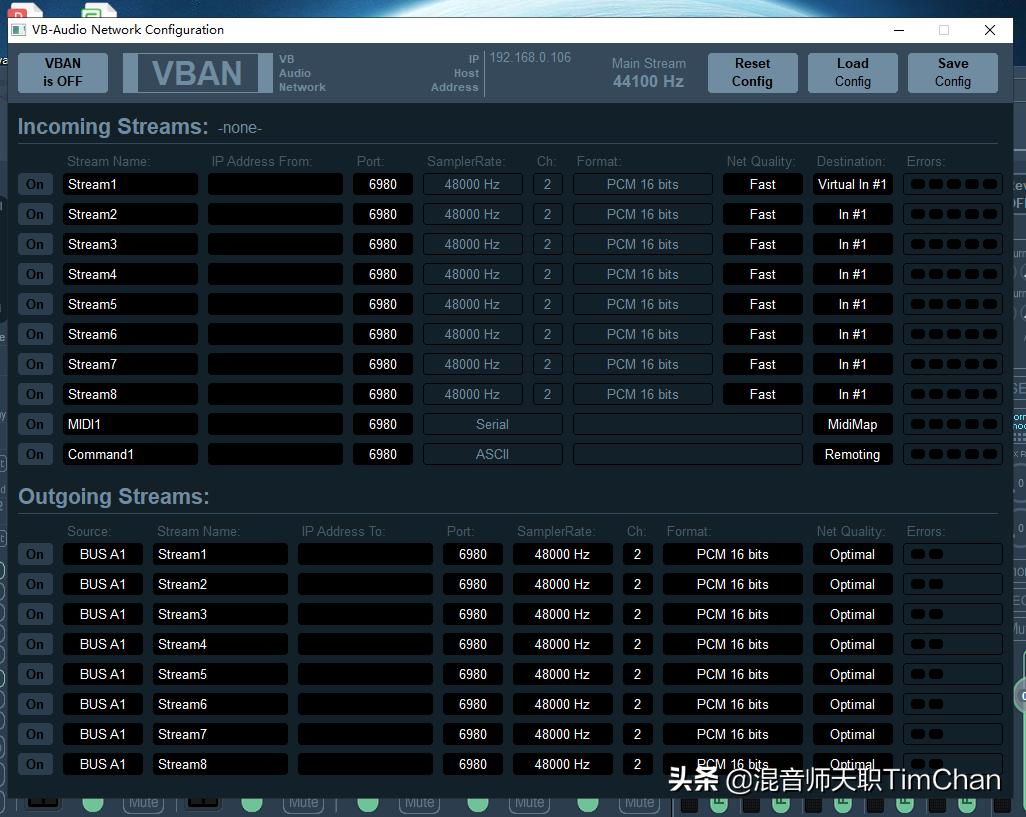Open Format PCM 16 bits for outgoing Stream3

[x=732, y=615]
